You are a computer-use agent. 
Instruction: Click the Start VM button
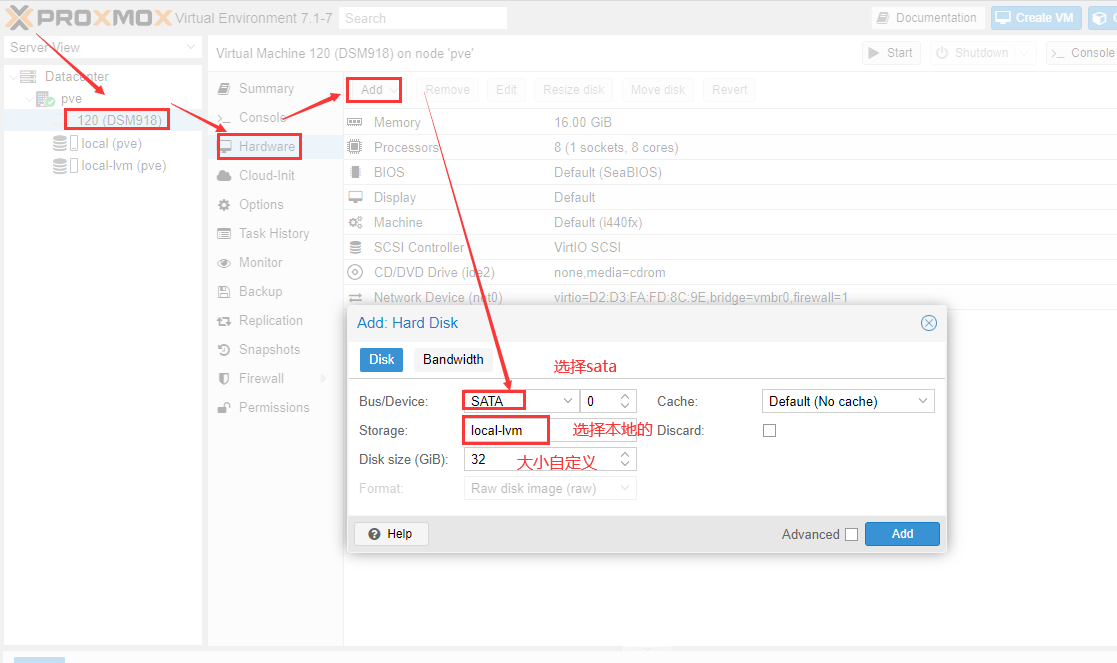[x=891, y=53]
